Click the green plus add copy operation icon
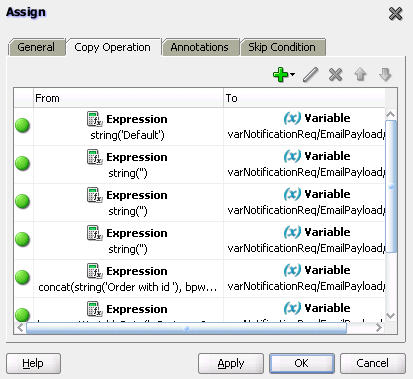This screenshot has height=379, width=413. (280, 74)
